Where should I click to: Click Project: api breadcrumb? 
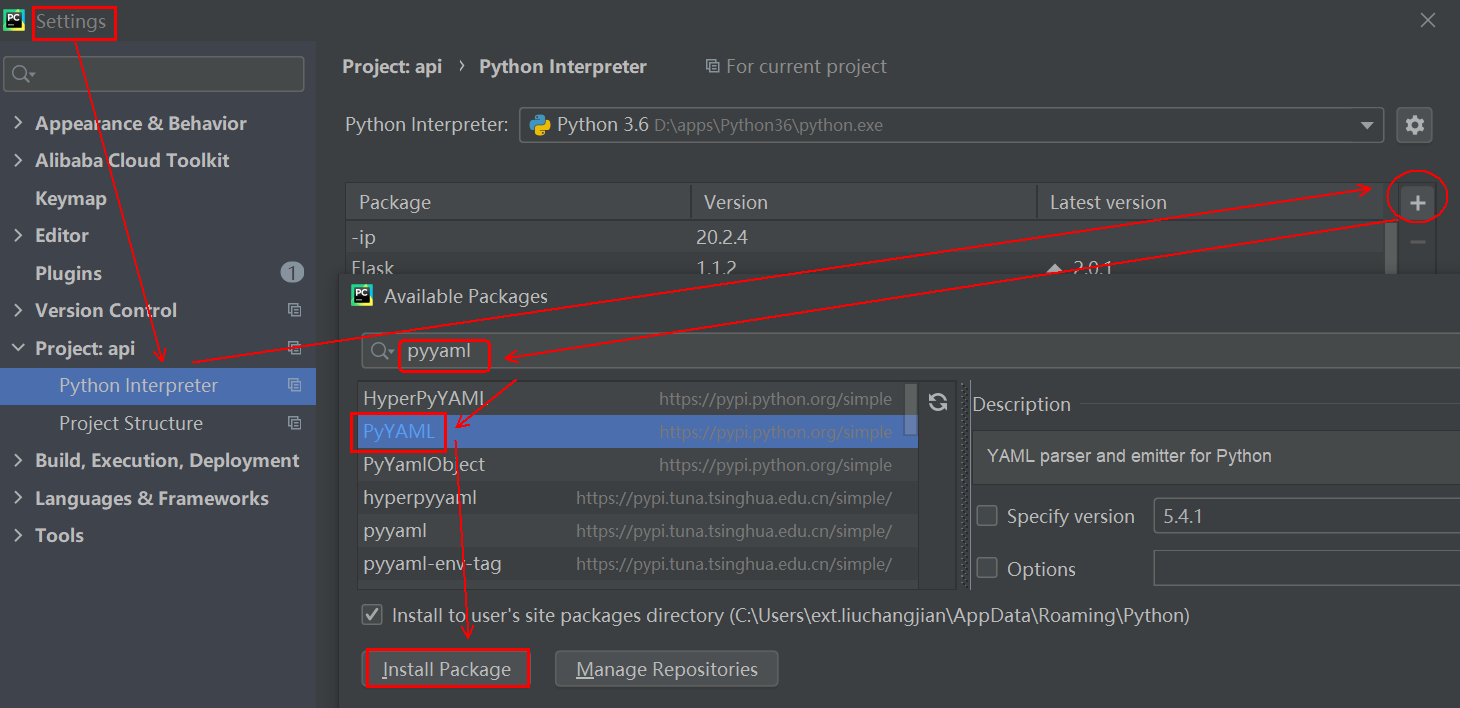(x=392, y=66)
